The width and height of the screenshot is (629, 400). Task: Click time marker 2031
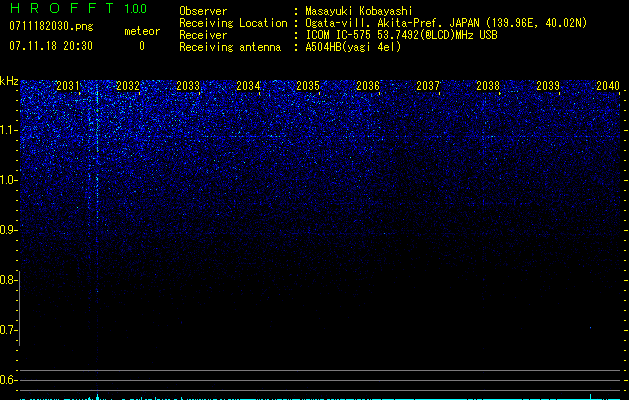(x=68, y=86)
